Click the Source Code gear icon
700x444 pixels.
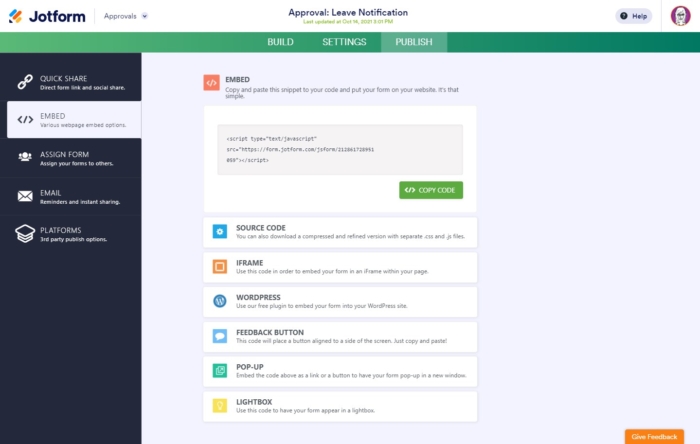coord(220,232)
